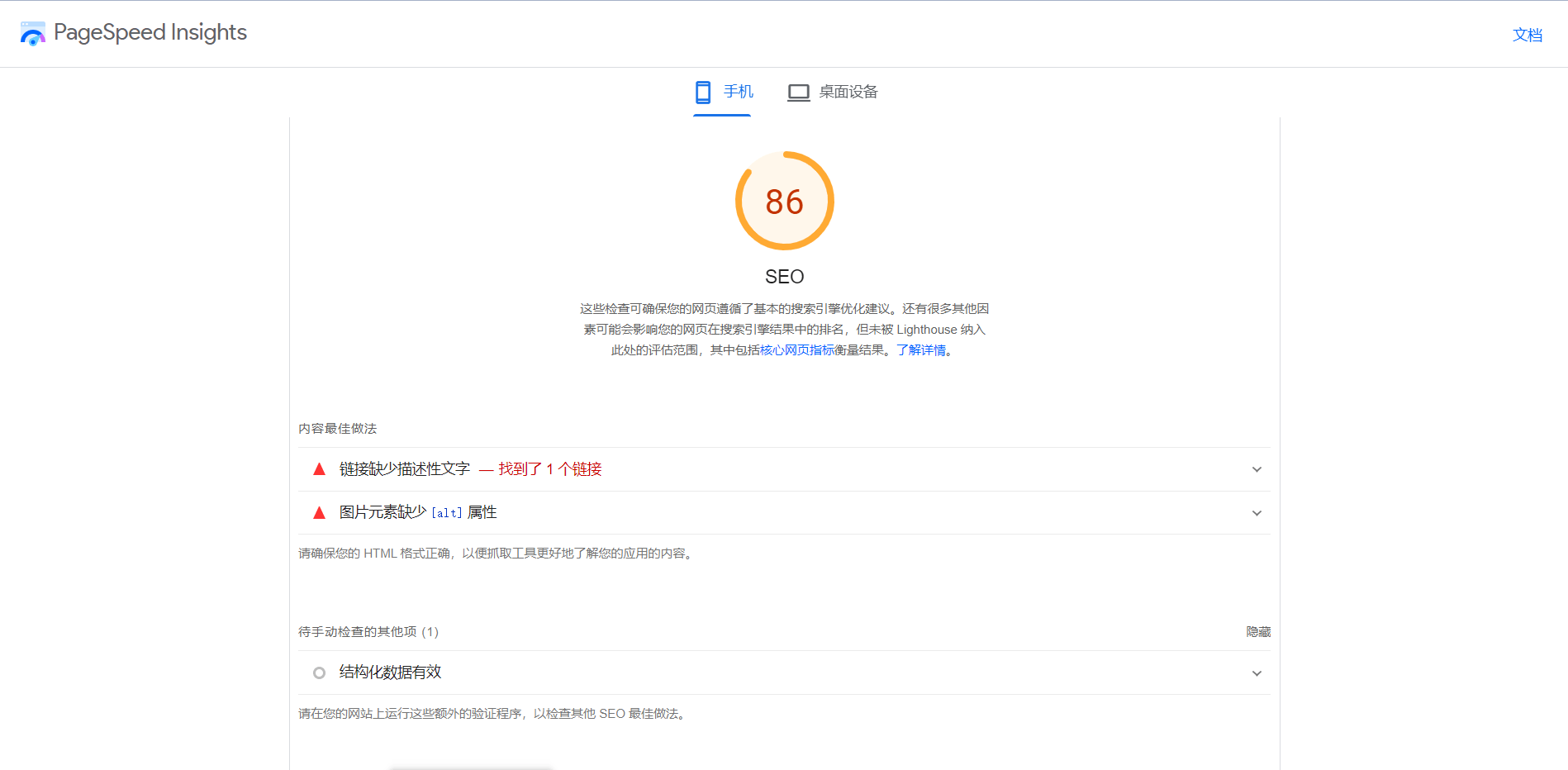Click the circle marker next to 结构化数据有效 audit
This screenshot has width=1568, height=770.
[319, 673]
